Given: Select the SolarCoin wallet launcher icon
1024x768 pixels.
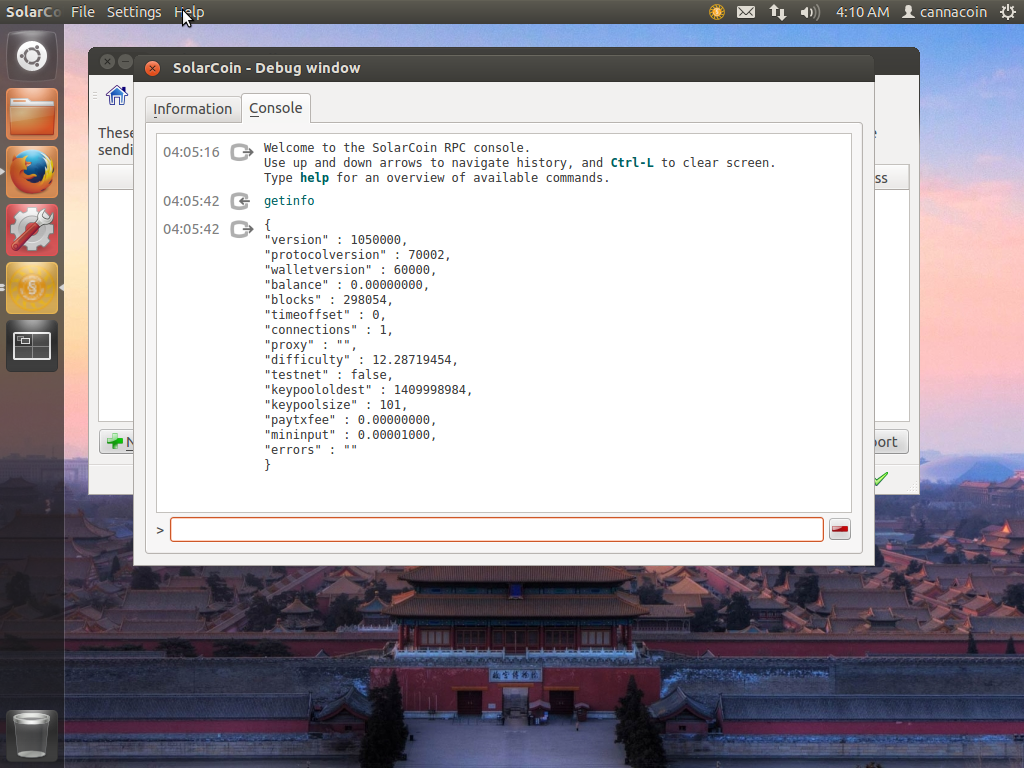Looking at the screenshot, I should pos(32,288).
